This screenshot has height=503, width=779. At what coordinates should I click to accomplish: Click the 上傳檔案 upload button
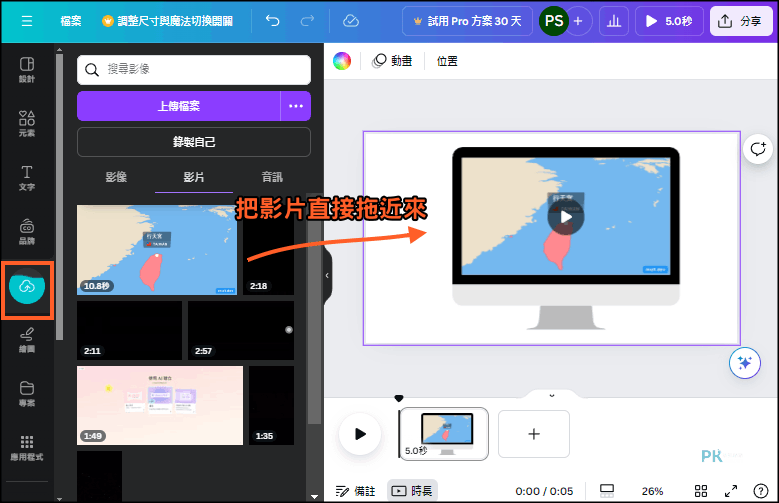tap(179, 106)
